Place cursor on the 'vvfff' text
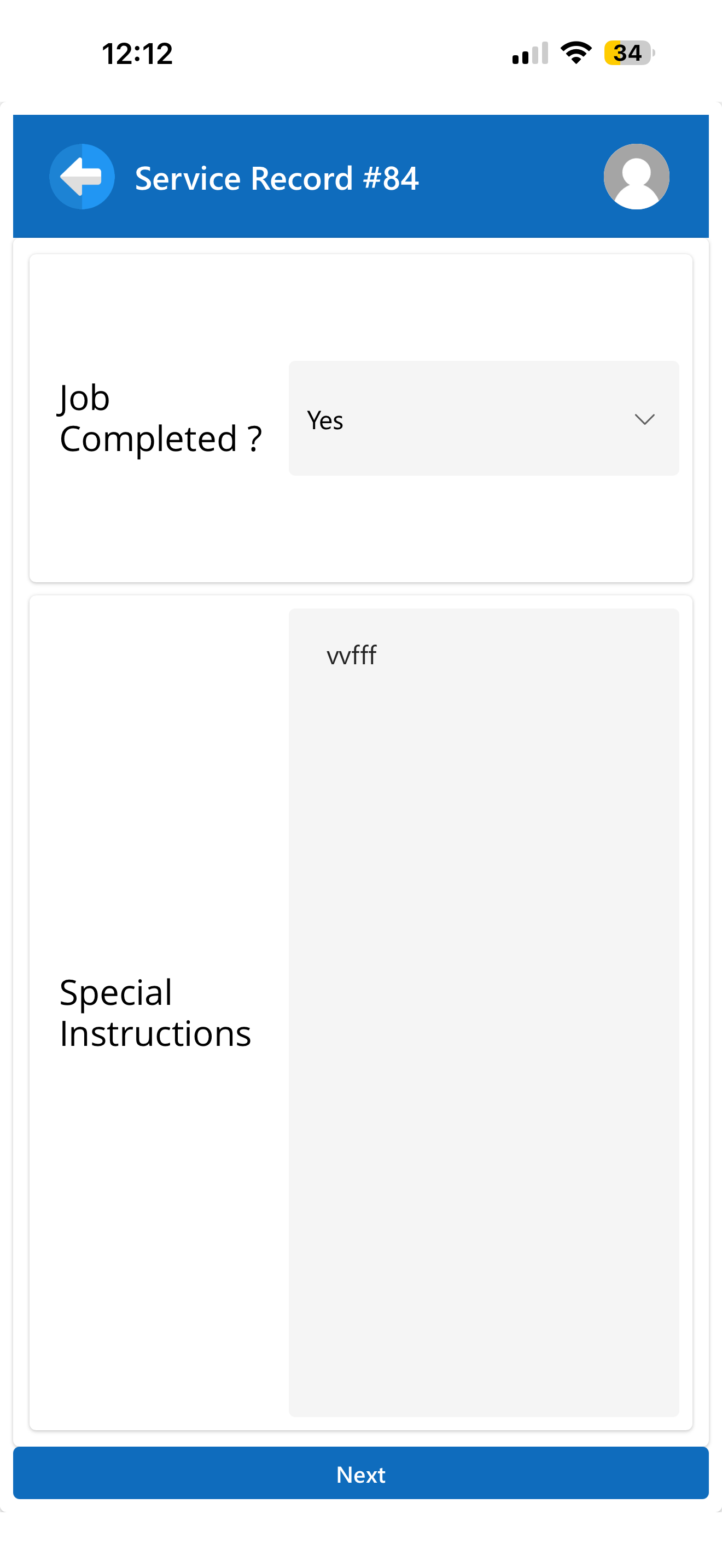722x1568 pixels. [352, 656]
